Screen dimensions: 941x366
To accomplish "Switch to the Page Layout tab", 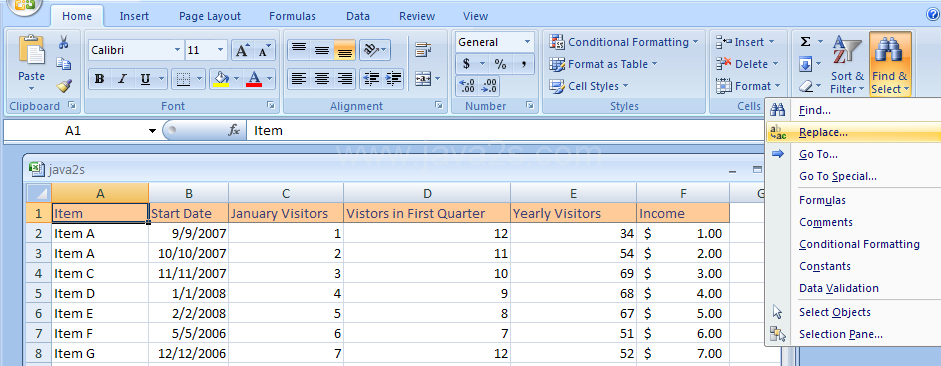I will point(209,16).
